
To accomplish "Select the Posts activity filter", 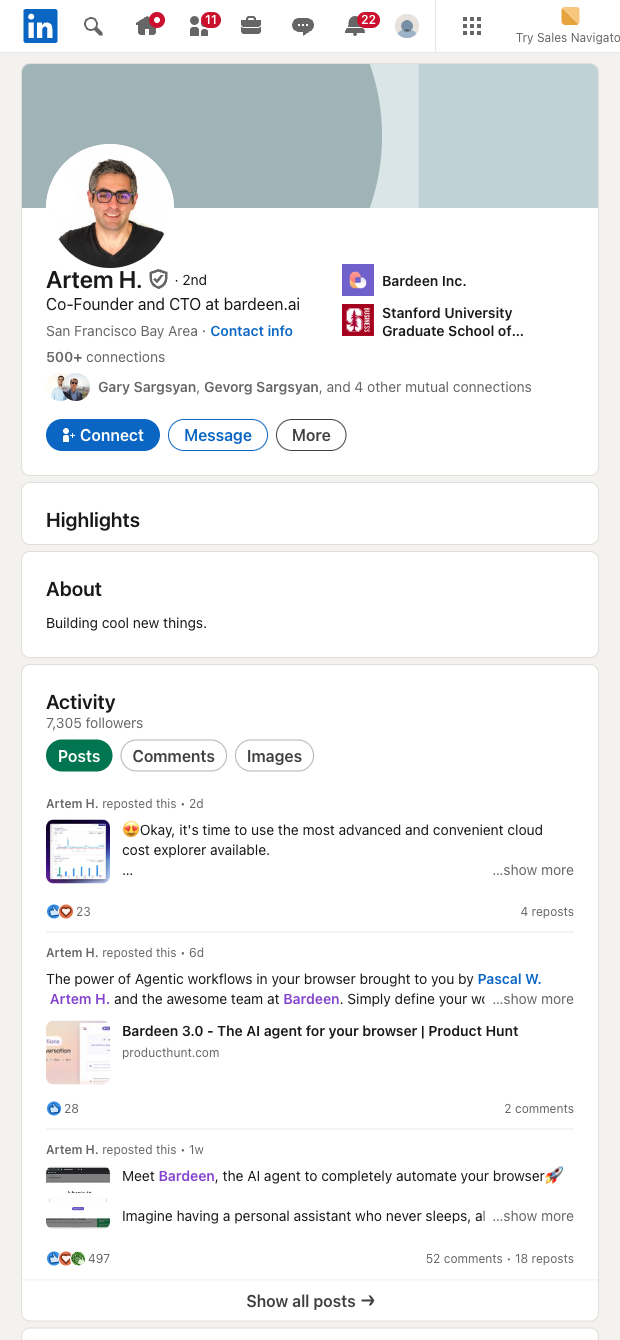I will point(79,756).
